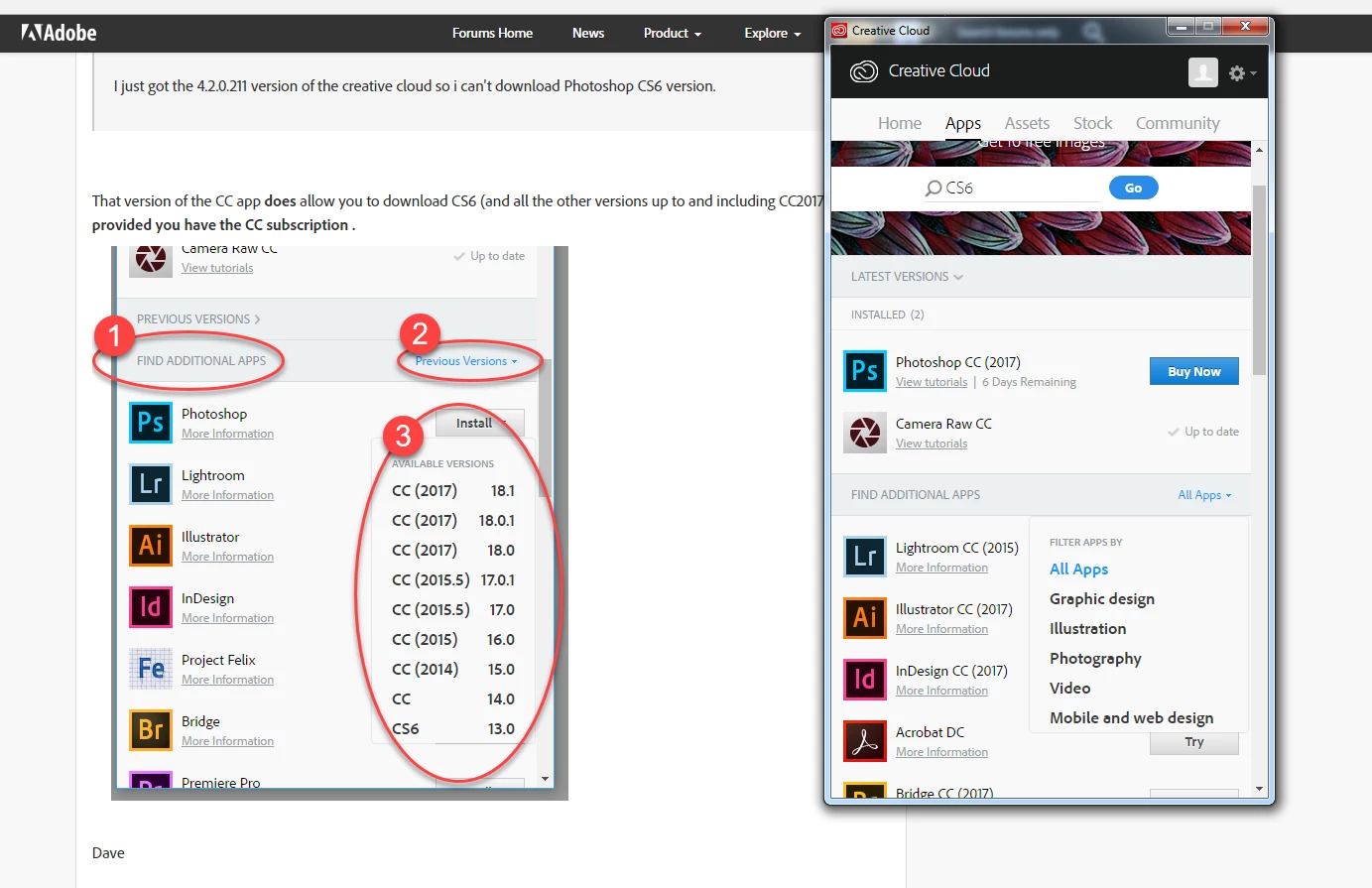The width and height of the screenshot is (1372, 888).
Task: Open Previous Versions dropdown in forum screenshot
Action: [x=466, y=361]
